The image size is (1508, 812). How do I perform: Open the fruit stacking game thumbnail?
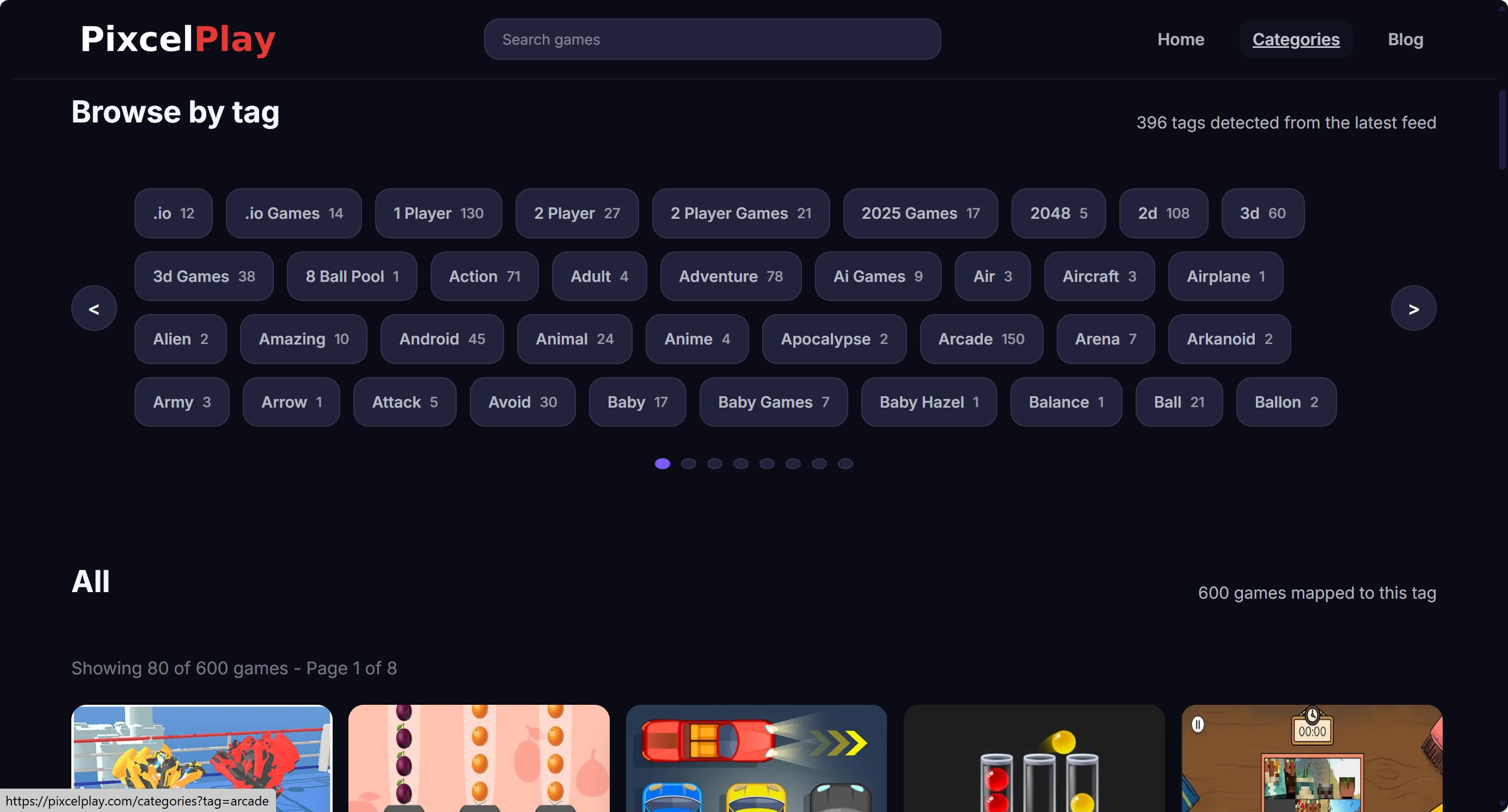[479, 758]
